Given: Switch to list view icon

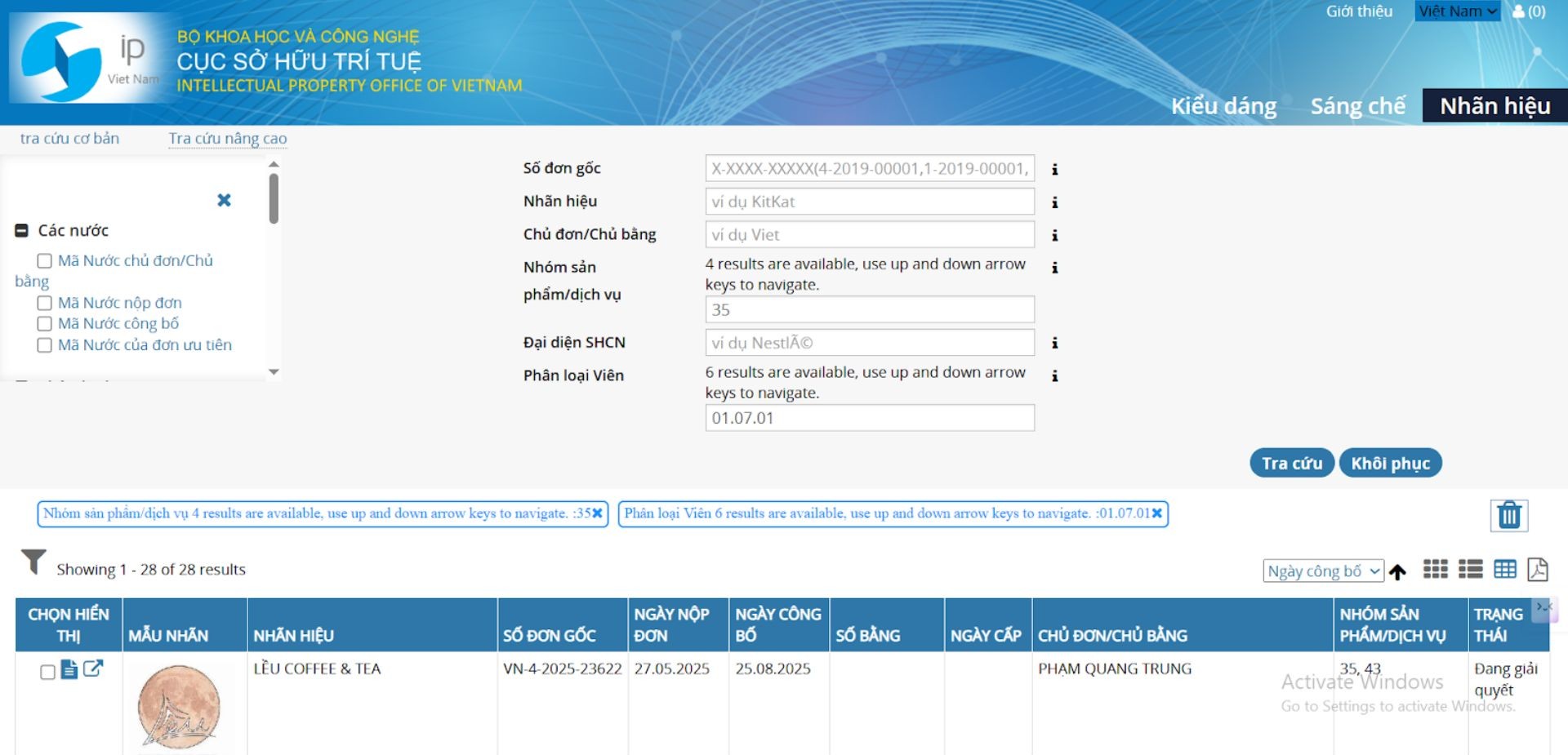Looking at the screenshot, I should click(1470, 570).
